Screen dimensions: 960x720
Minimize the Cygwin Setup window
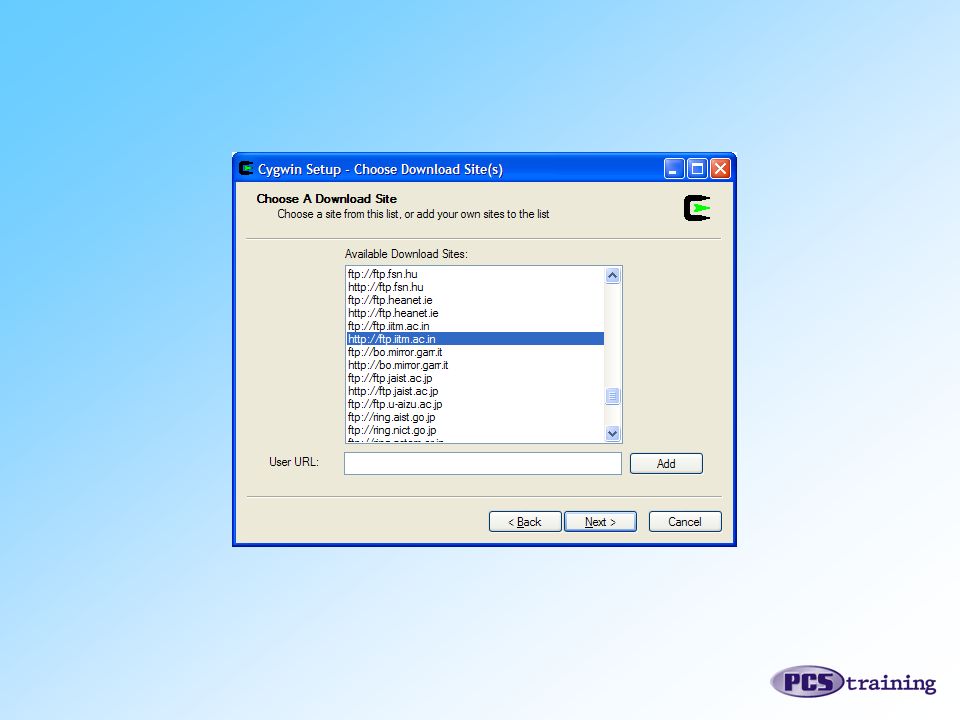pos(673,168)
